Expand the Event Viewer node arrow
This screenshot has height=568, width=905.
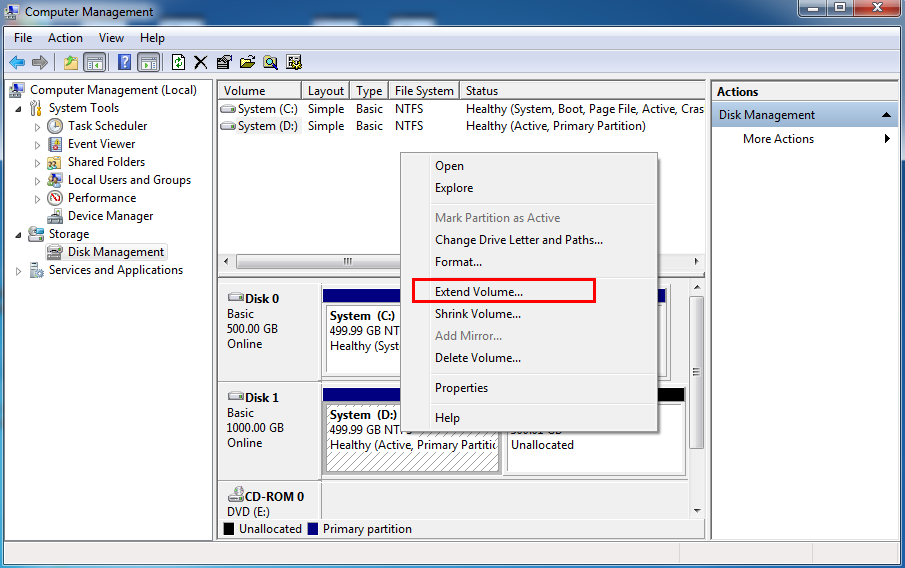pos(38,145)
